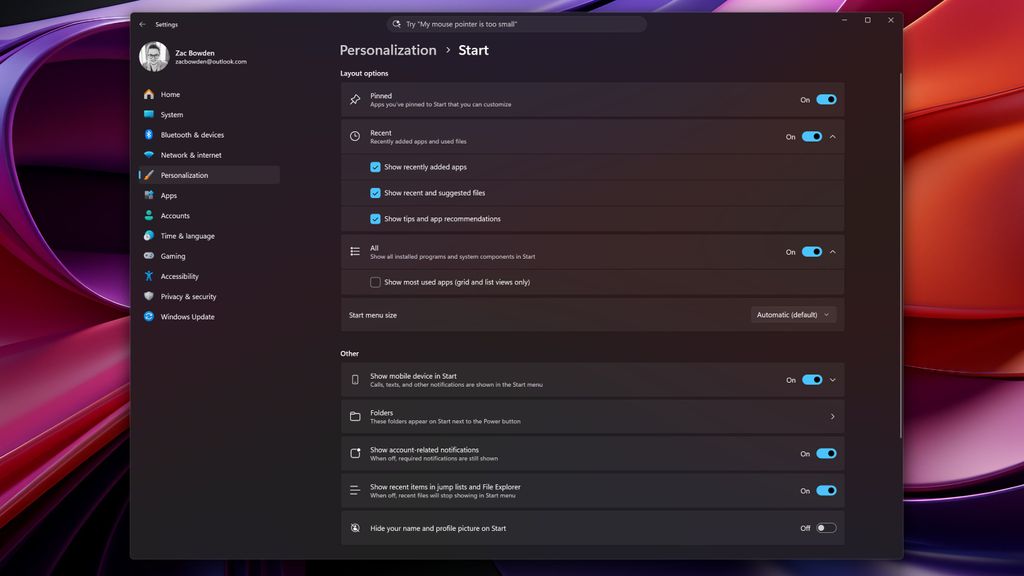Screen dimensions: 1024x576
Task: Collapse the Recent section chevron
Action: coord(833,136)
